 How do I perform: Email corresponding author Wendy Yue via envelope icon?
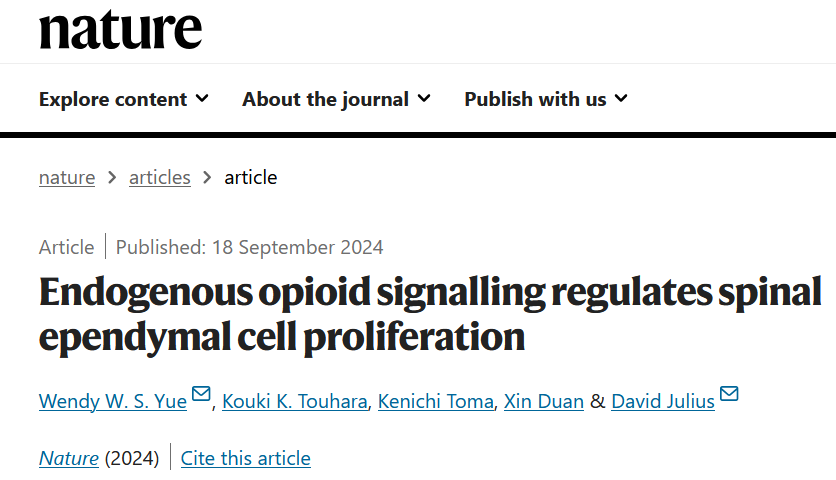click(x=201, y=394)
